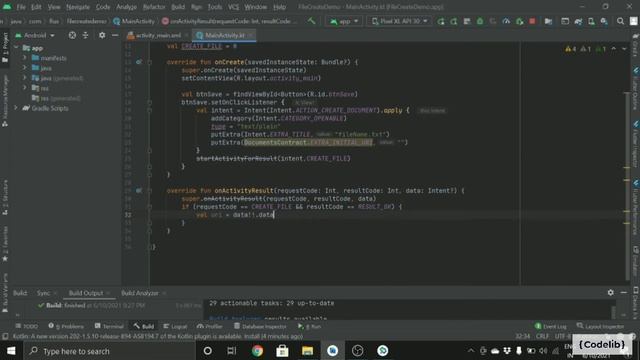Open the File menu
Viewport: 640px width, 360px height.
coord(21,7)
